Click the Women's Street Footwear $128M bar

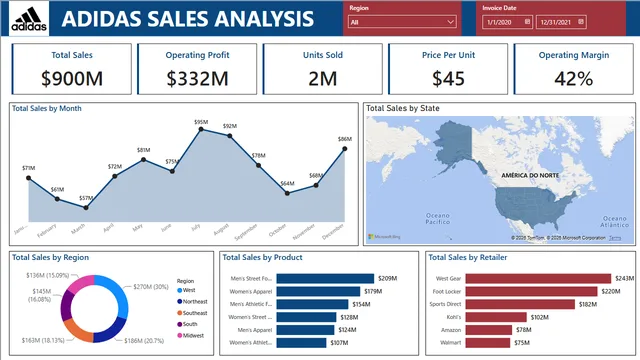[306, 317]
